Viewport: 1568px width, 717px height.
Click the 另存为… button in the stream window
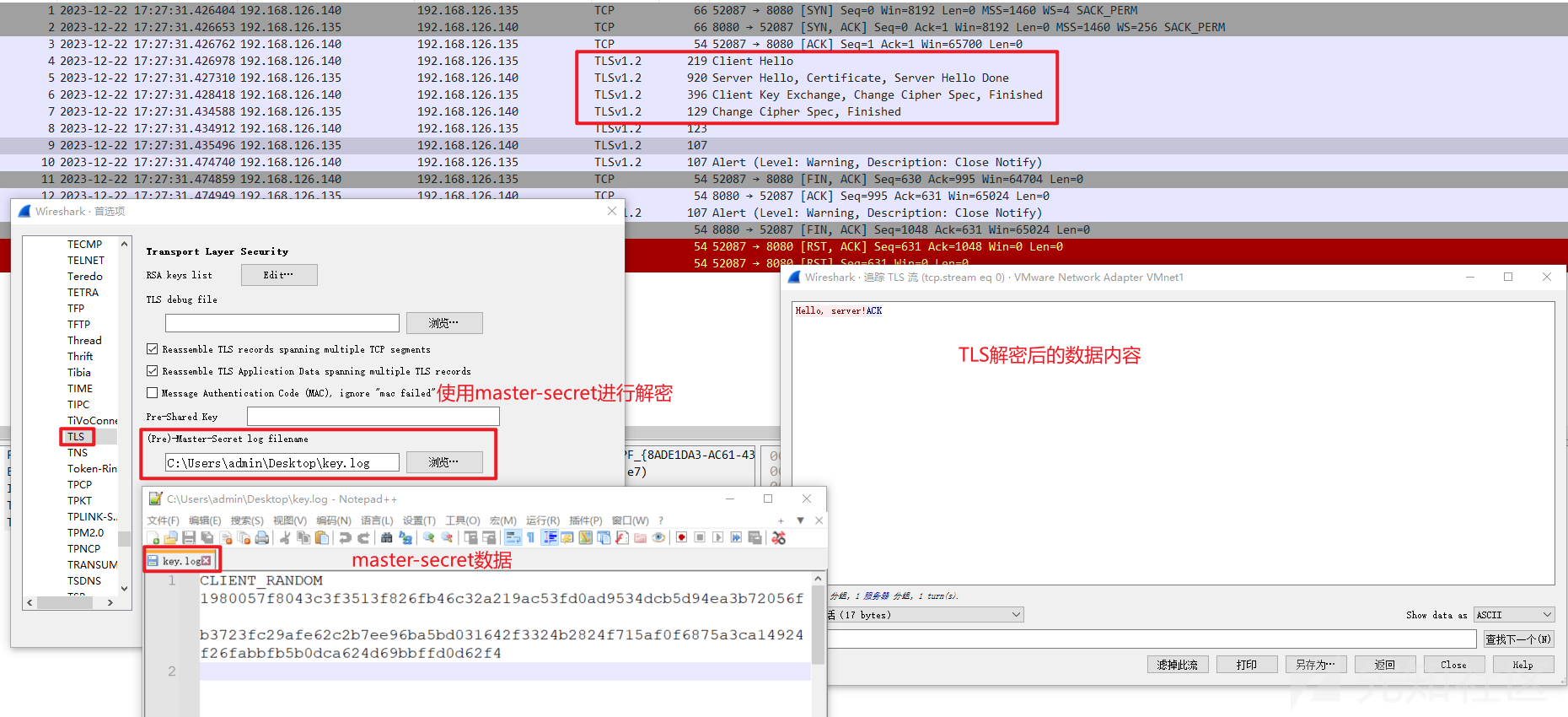(1316, 665)
